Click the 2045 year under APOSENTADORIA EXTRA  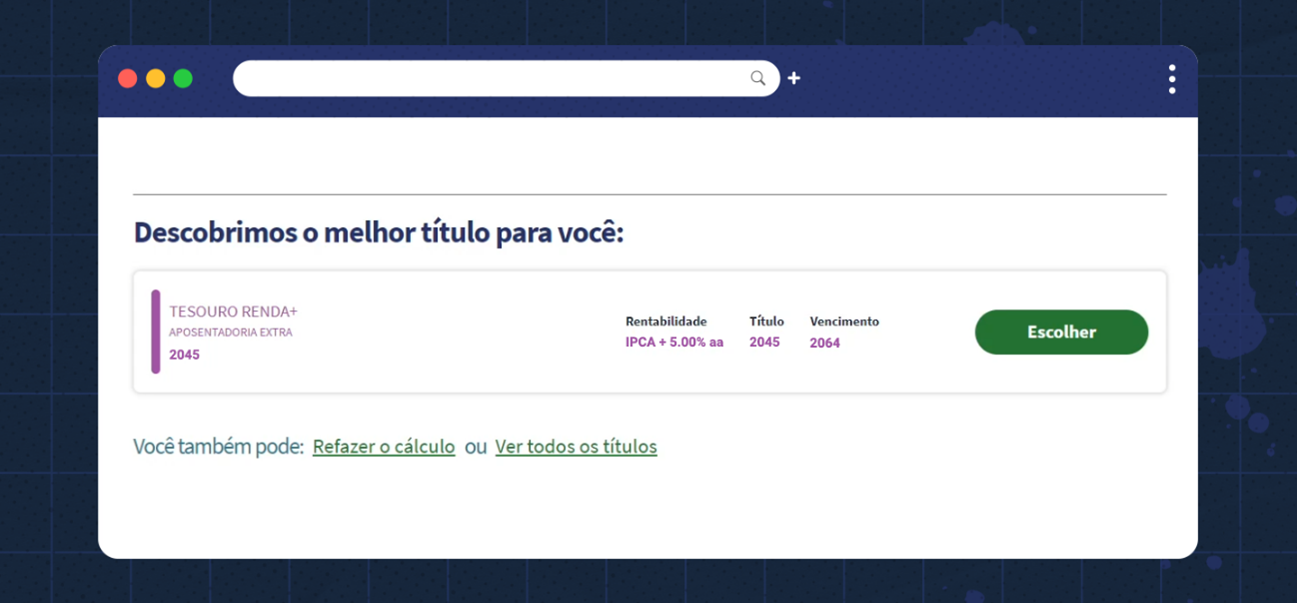point(184,355)
